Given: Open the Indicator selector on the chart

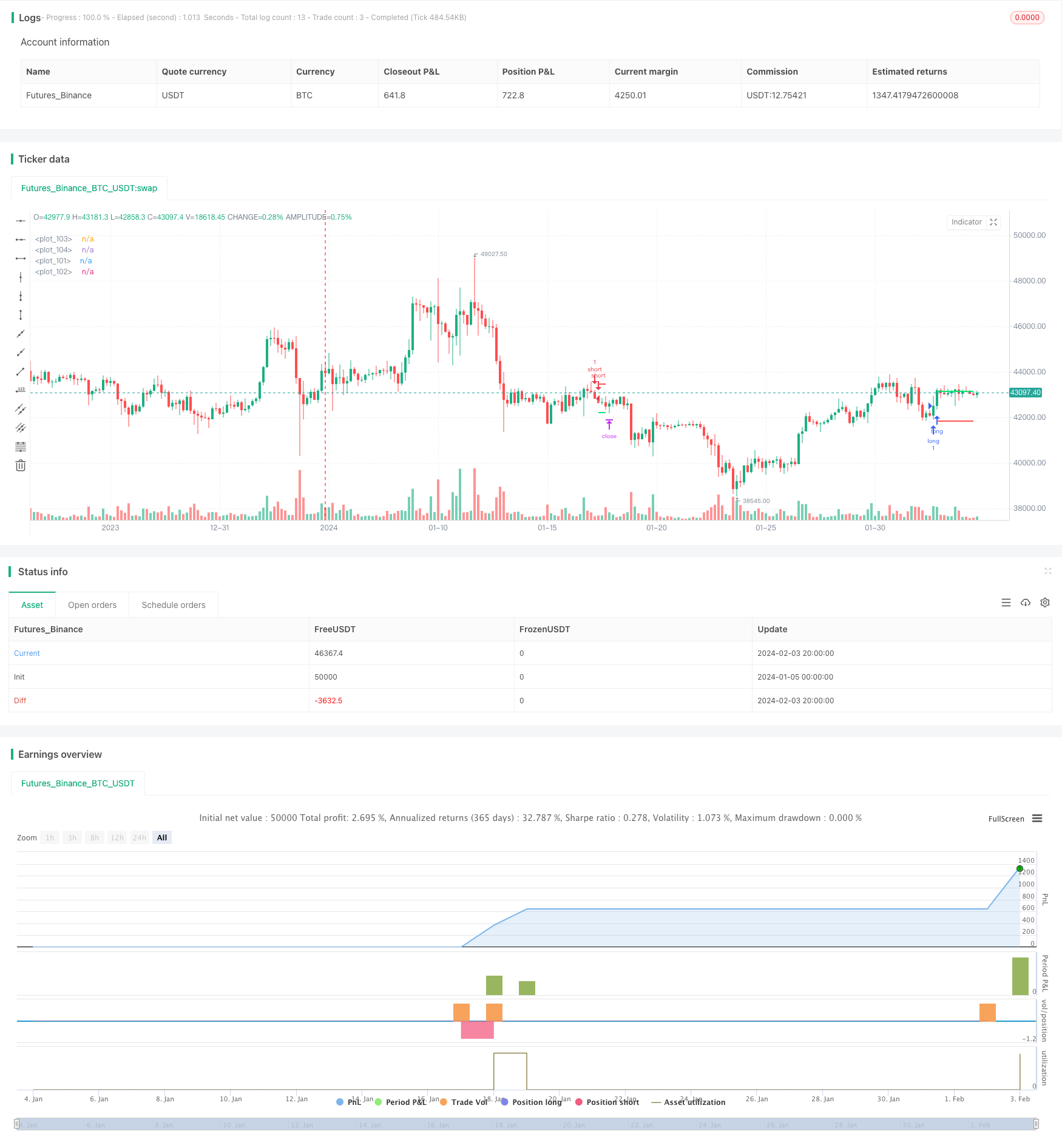Looking at the screenshot, I should (x=966, y=222).
